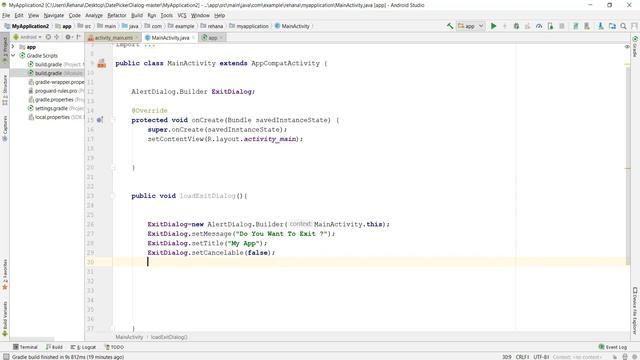This screenshot has height=360, width=640.
Task: Toggle the Project tool window side tab
Action: click(5, 50)
